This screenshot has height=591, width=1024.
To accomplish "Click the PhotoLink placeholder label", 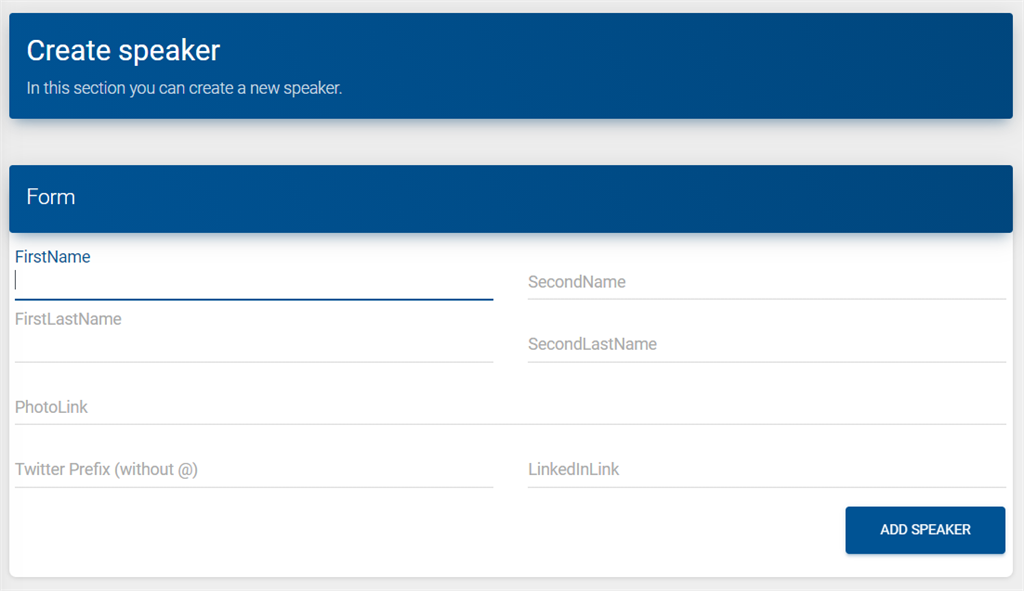I will coord(51,407).
